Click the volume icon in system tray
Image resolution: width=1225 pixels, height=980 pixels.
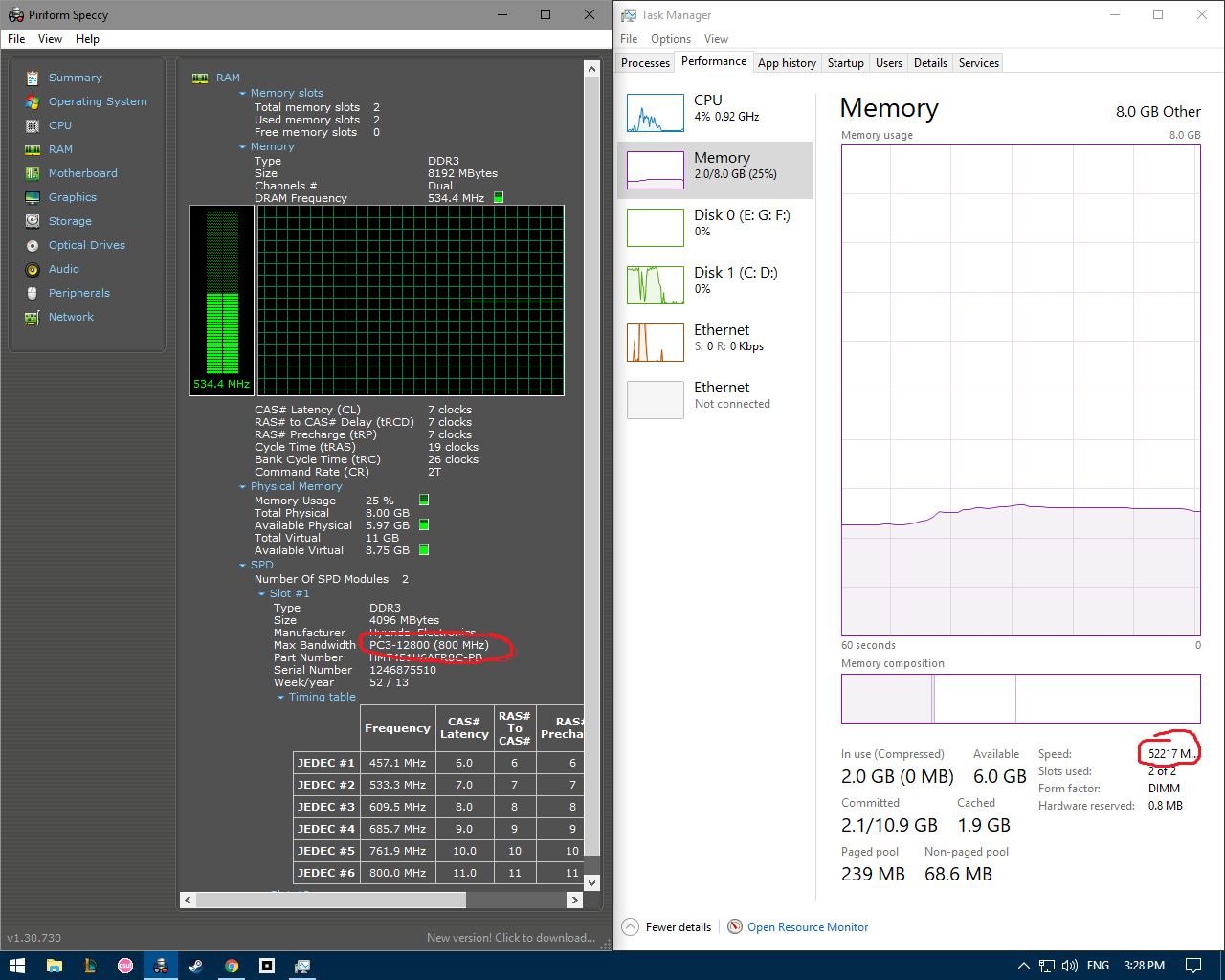click(1070, 966)
